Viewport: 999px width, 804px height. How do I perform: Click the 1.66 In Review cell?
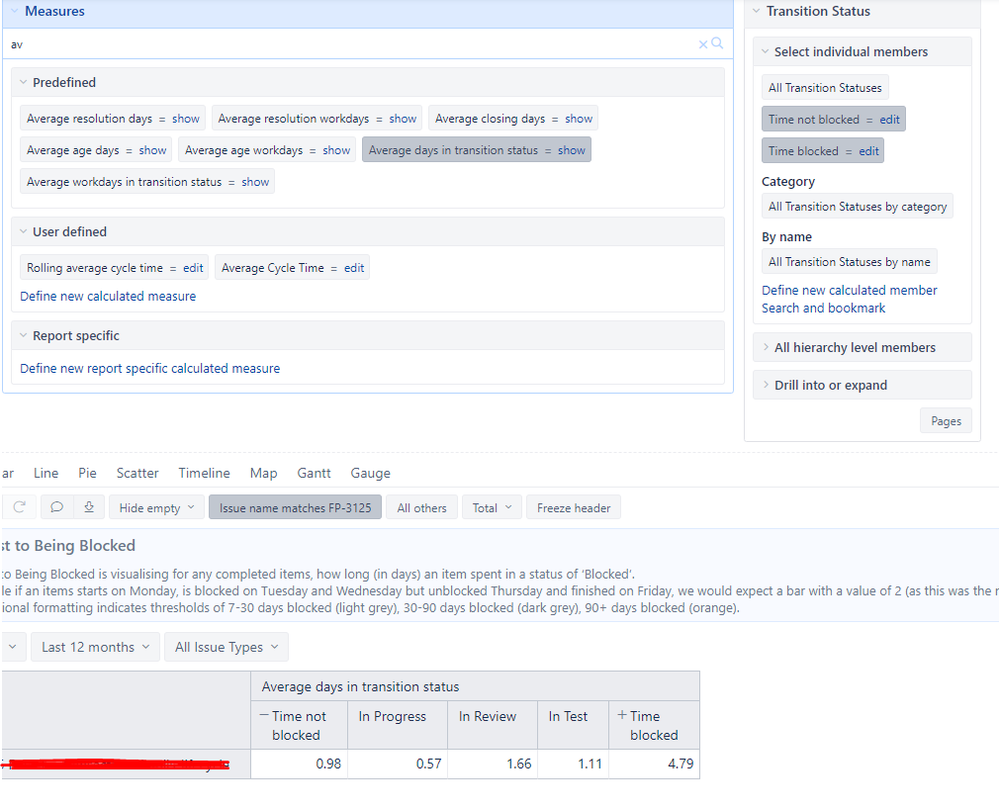click(x=492, y=764)
